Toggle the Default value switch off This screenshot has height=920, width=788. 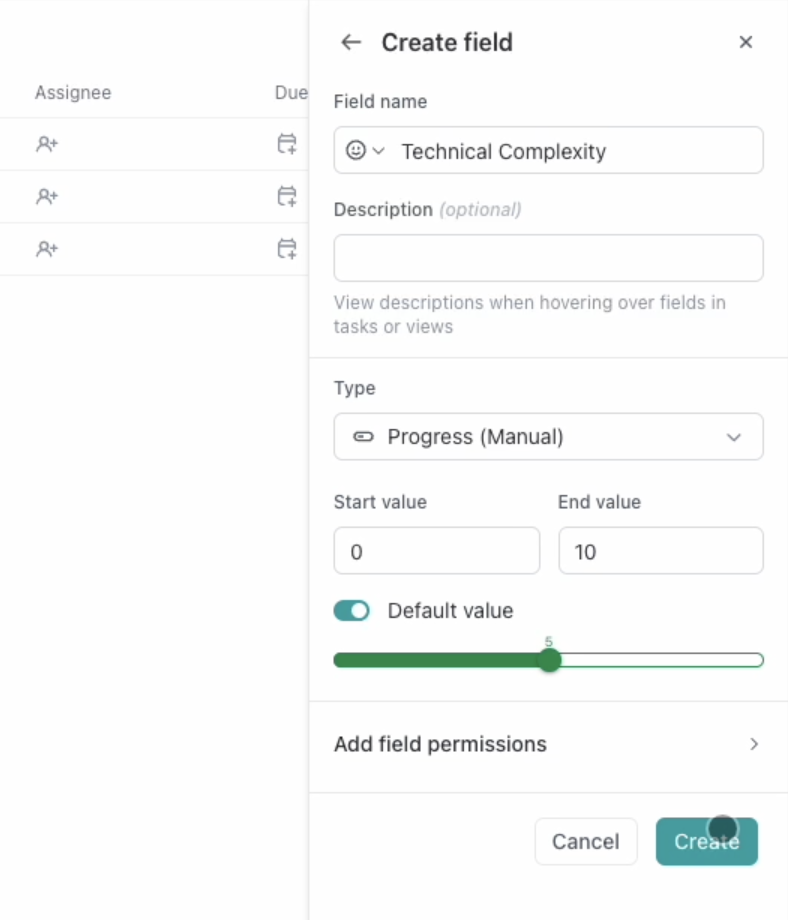pyautogui.click(x=351, y=611)
